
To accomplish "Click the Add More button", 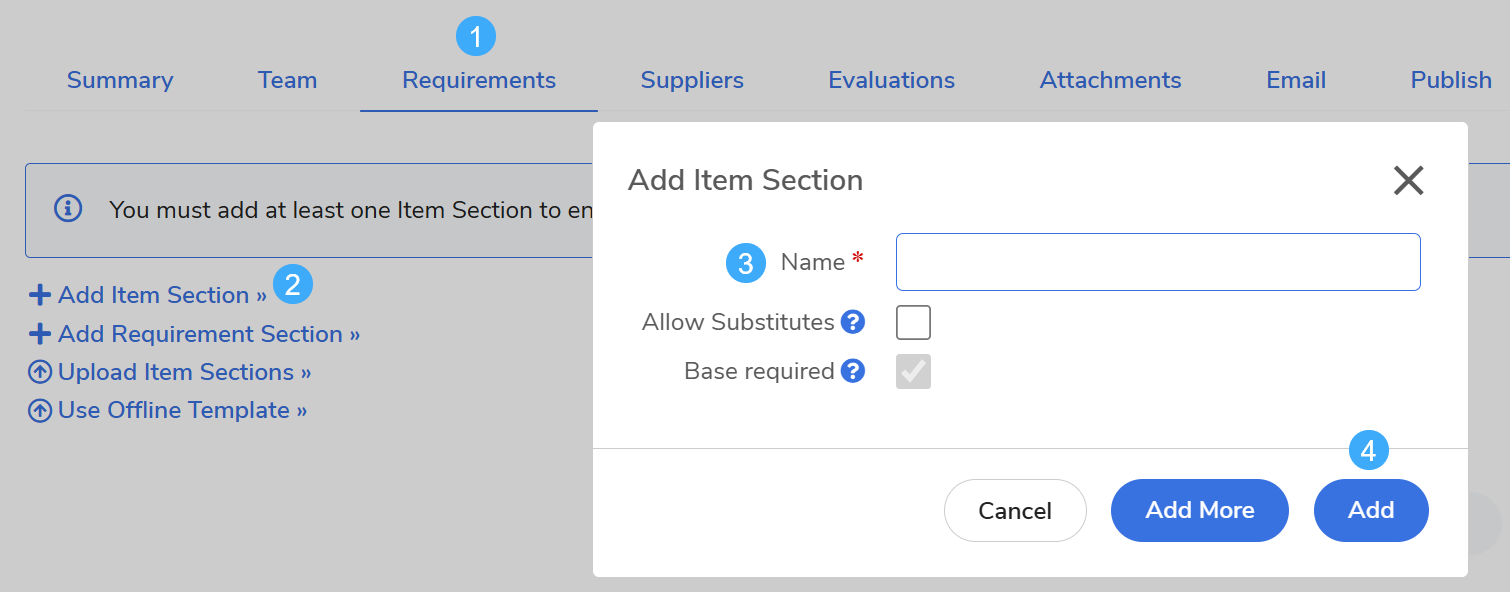I will click(x=1199, y=510).
